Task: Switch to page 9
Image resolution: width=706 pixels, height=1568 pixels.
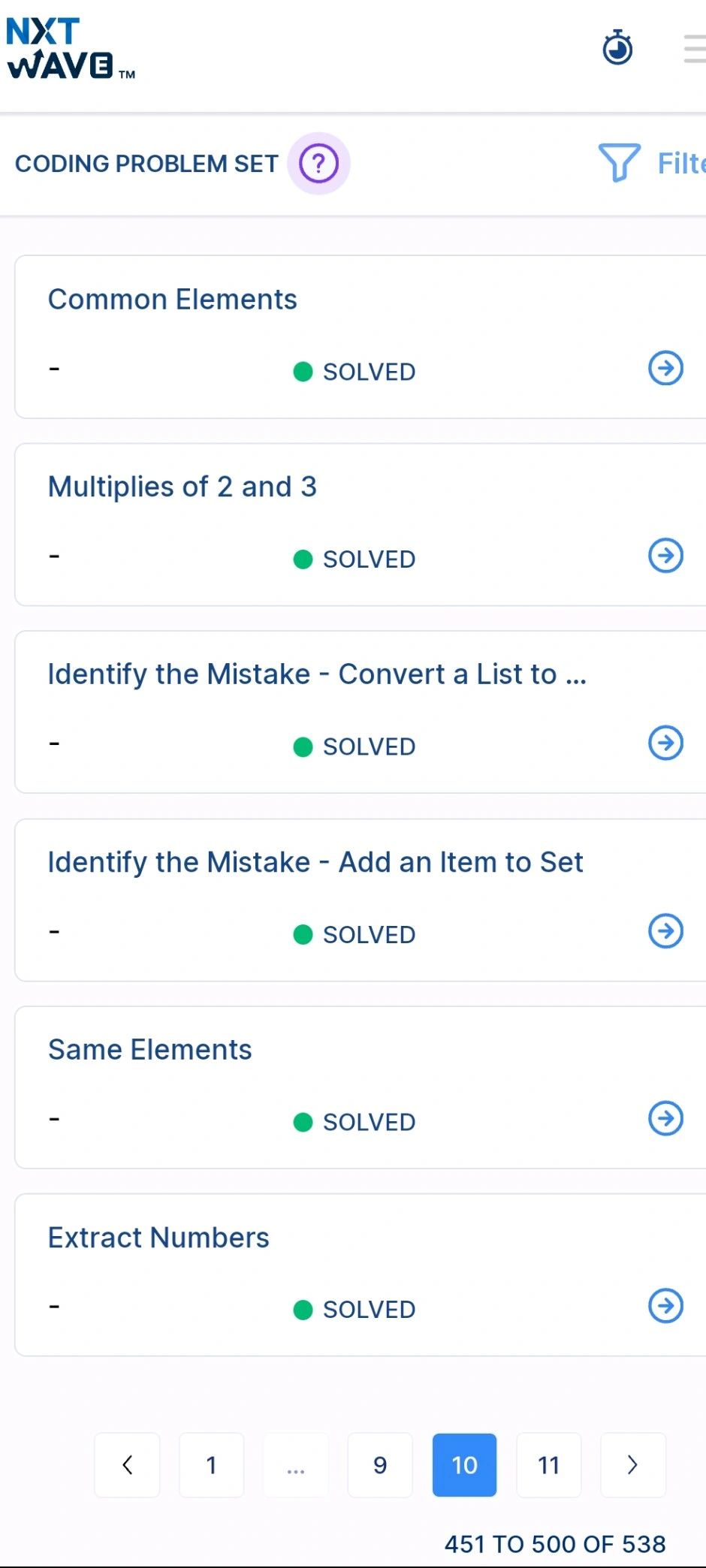Action: pyautogui.click(x=380, y=1464)
